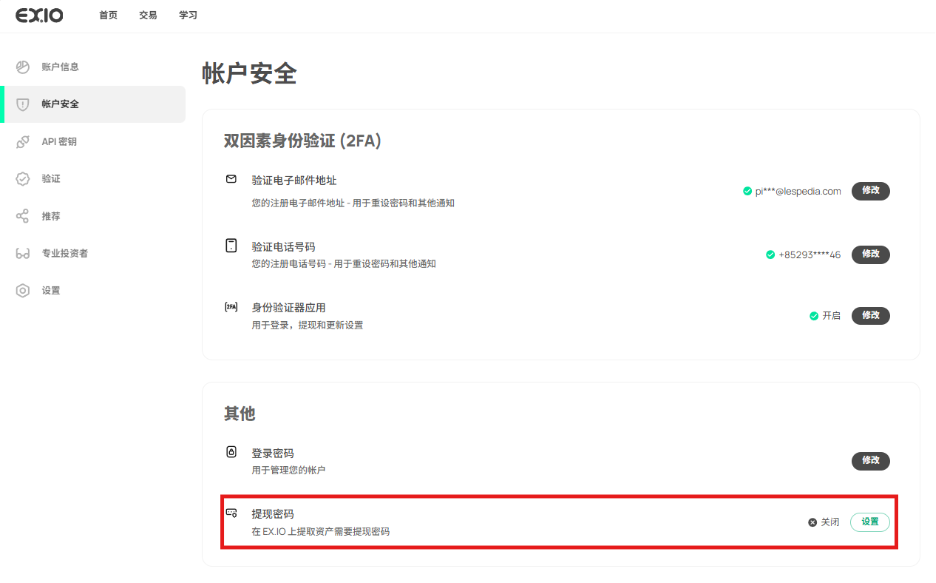Image resolution: width=936 pixels, height=583 pixels.
Task: Click the referral share icon
Action: (22, 216)
